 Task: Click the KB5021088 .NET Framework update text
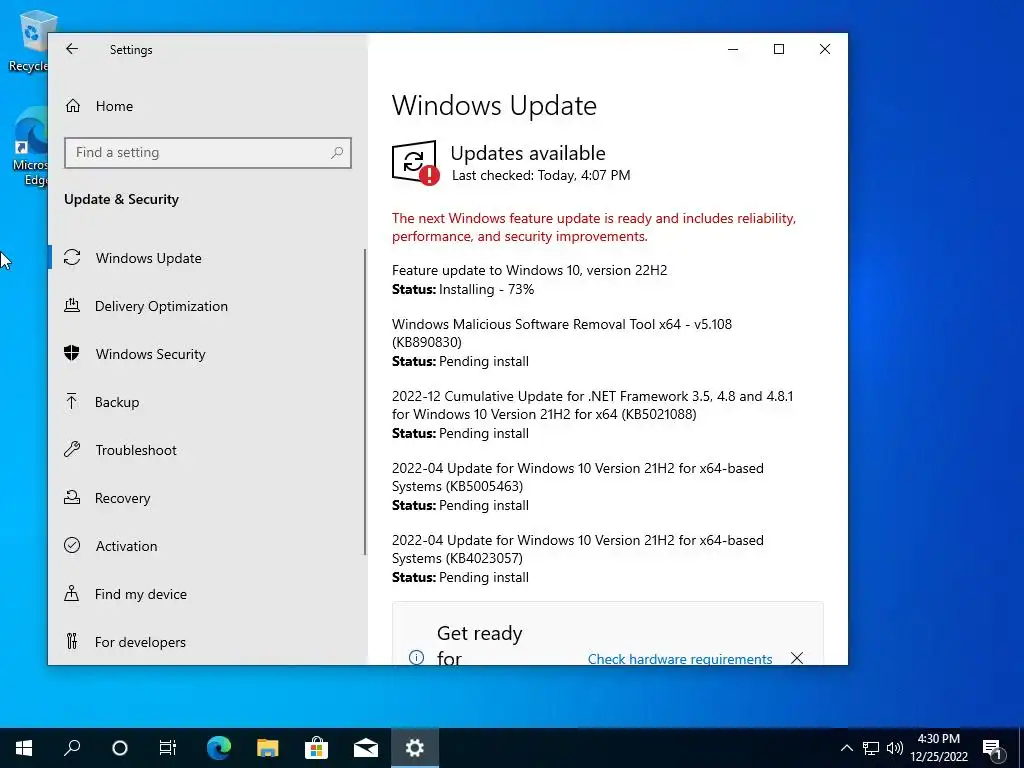(x=592, y=405)
